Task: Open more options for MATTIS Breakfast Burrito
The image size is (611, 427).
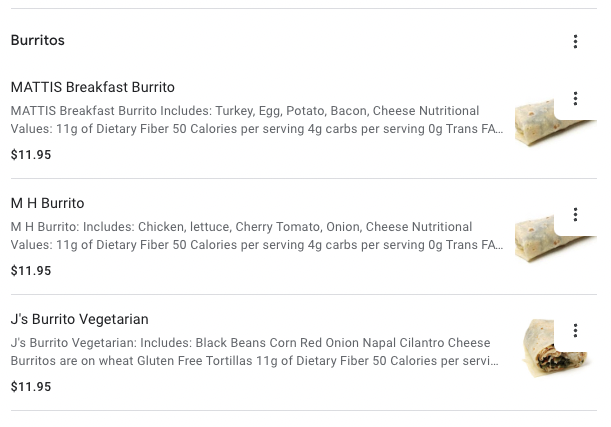Action: 575,99
